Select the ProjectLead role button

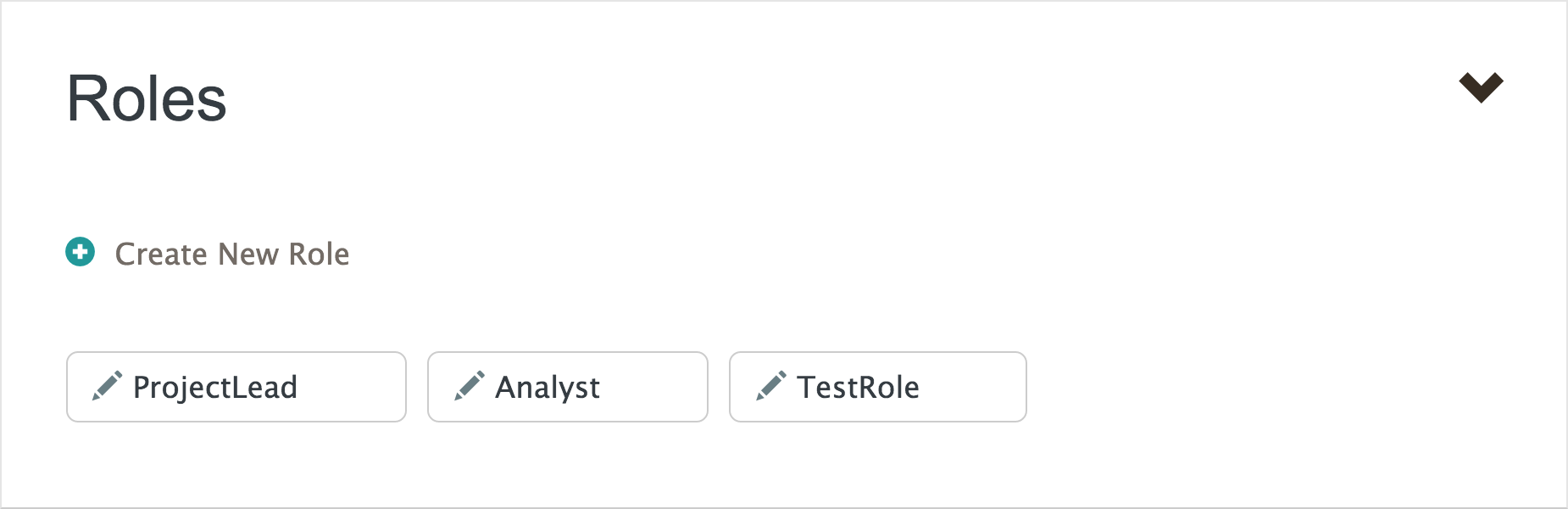[236, 387]
